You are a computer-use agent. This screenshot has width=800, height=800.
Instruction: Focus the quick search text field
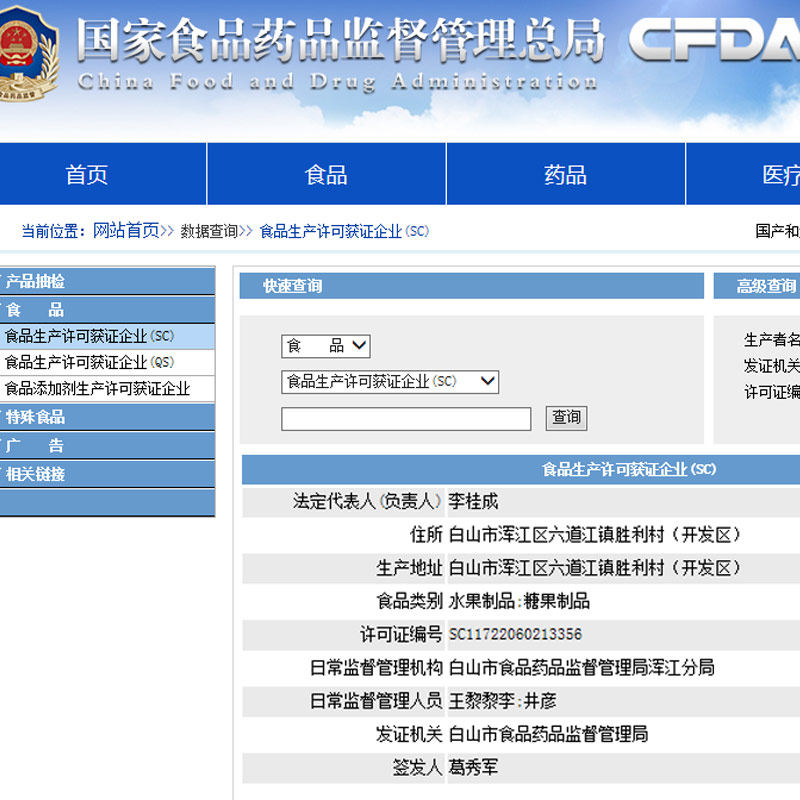point(406,419)
